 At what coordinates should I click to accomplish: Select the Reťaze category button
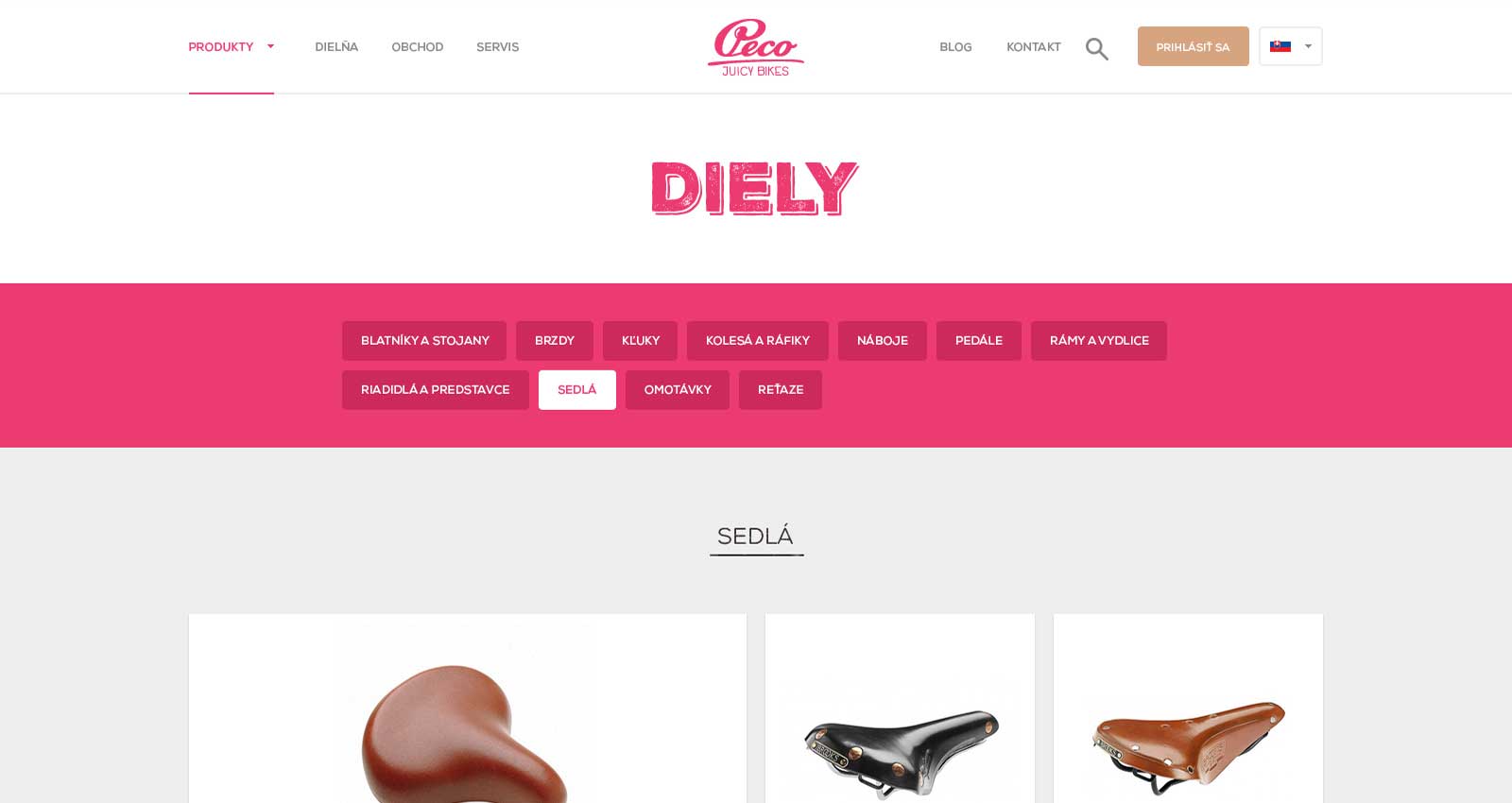point(780,390)
